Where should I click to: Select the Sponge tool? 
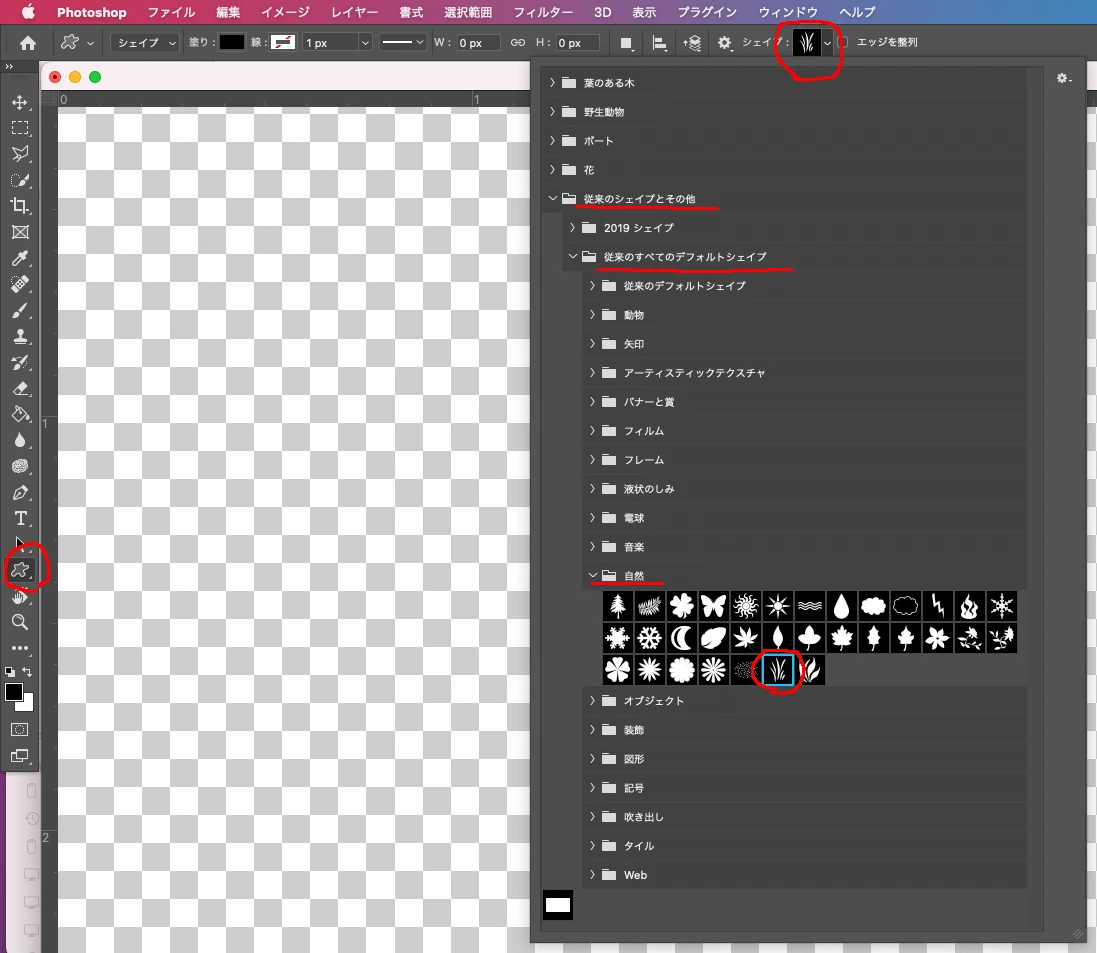pyautogui.click(x=20, y=467)
